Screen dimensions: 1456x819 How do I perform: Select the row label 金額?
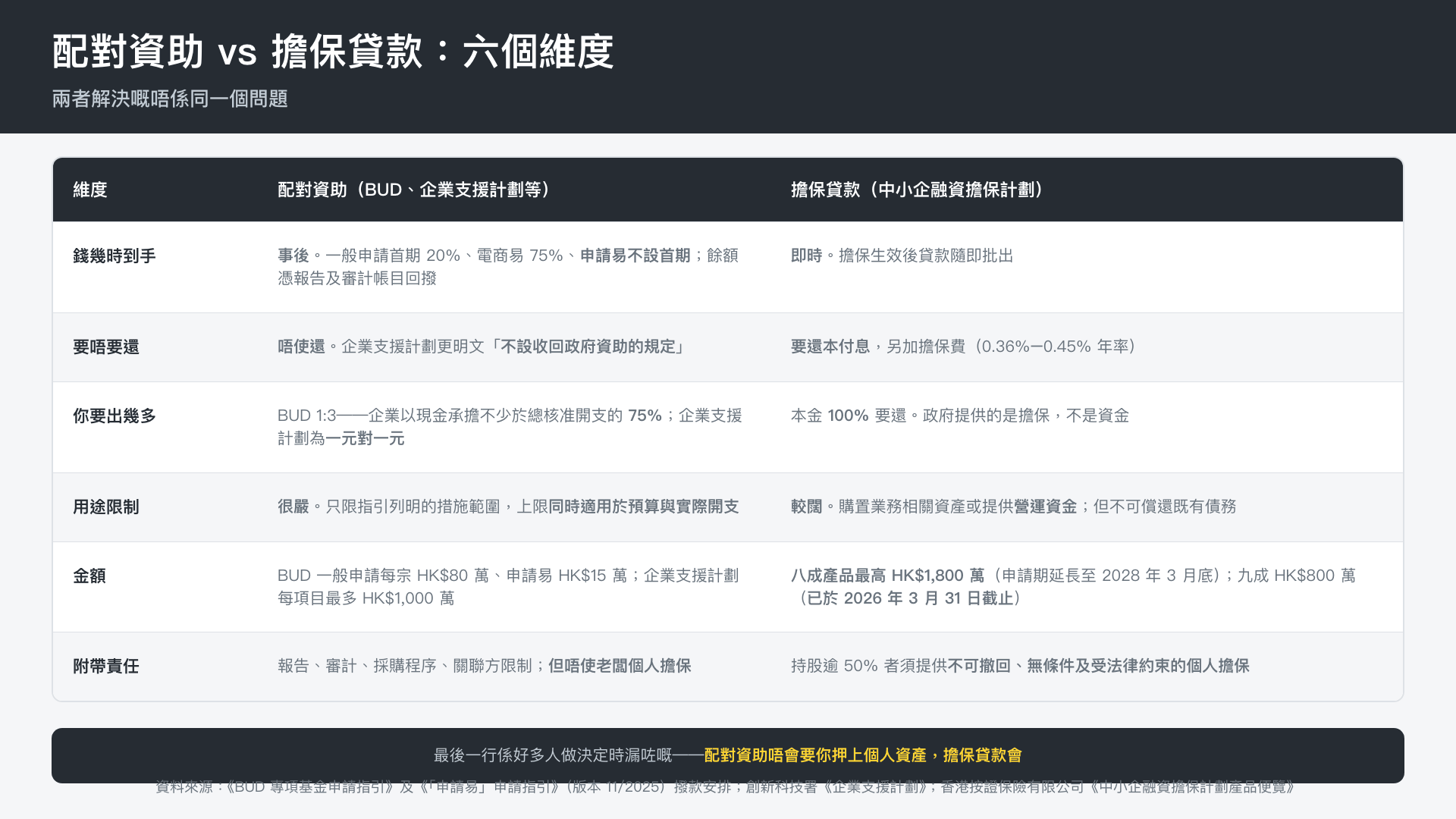click(89, 576)
